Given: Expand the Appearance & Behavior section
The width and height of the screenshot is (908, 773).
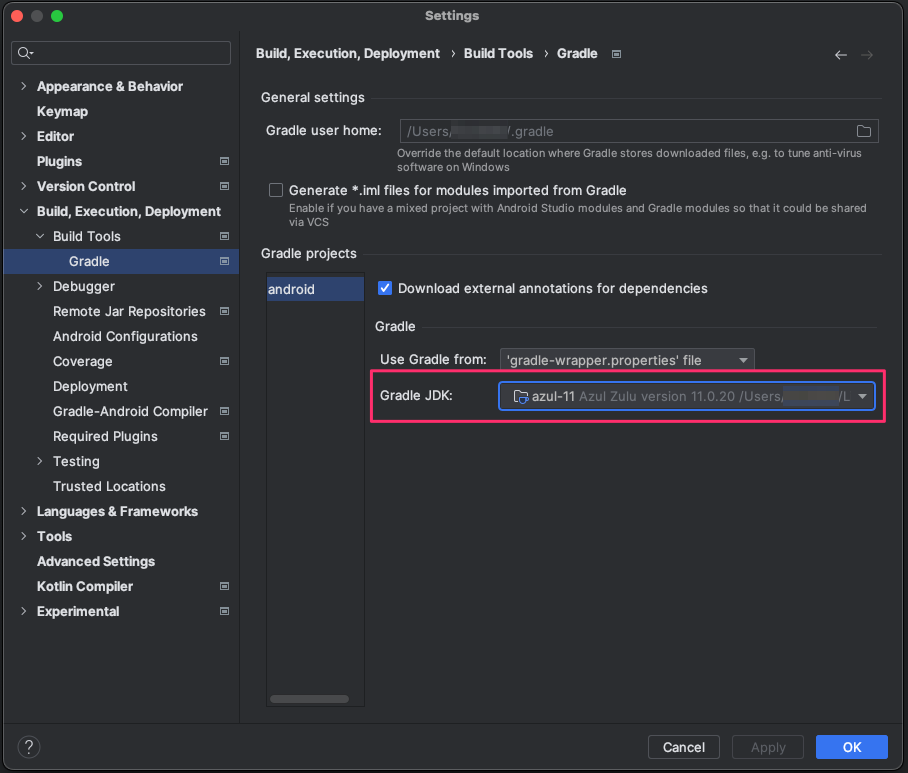Looking at the screenshot, I should click(24, 86).
